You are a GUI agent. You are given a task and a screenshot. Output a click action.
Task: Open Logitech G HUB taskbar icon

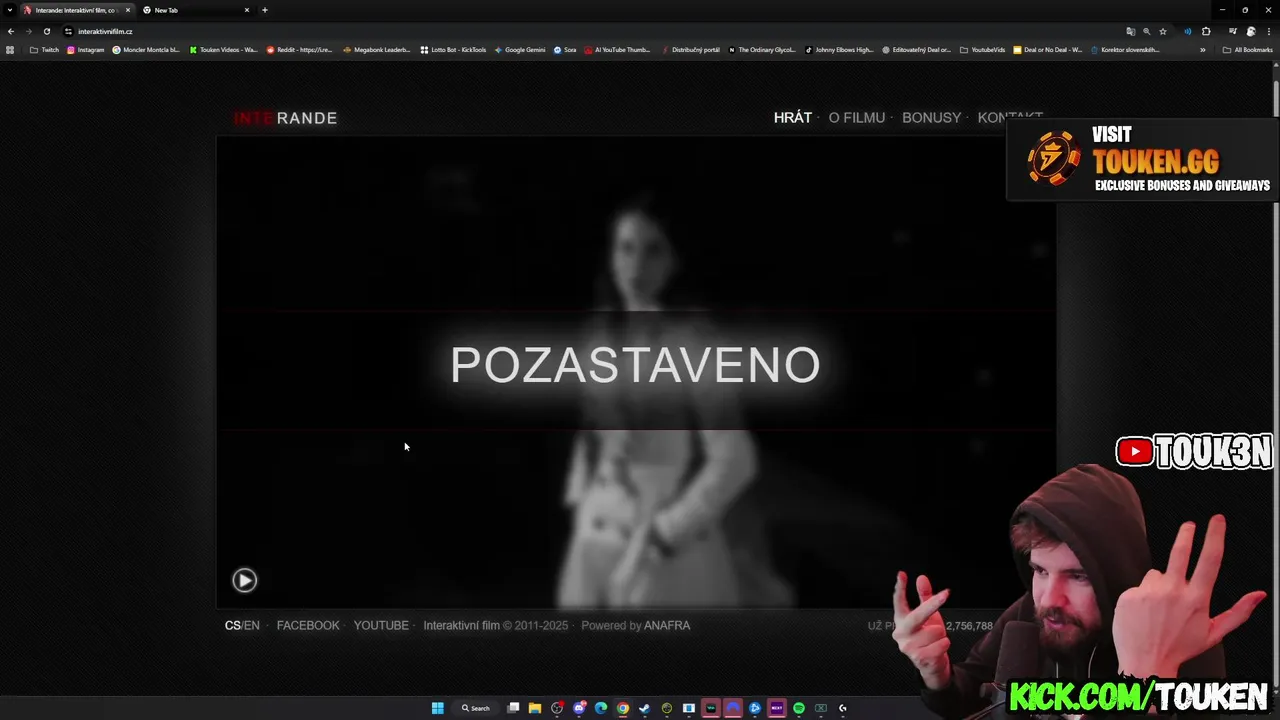(x=842, y=708)
